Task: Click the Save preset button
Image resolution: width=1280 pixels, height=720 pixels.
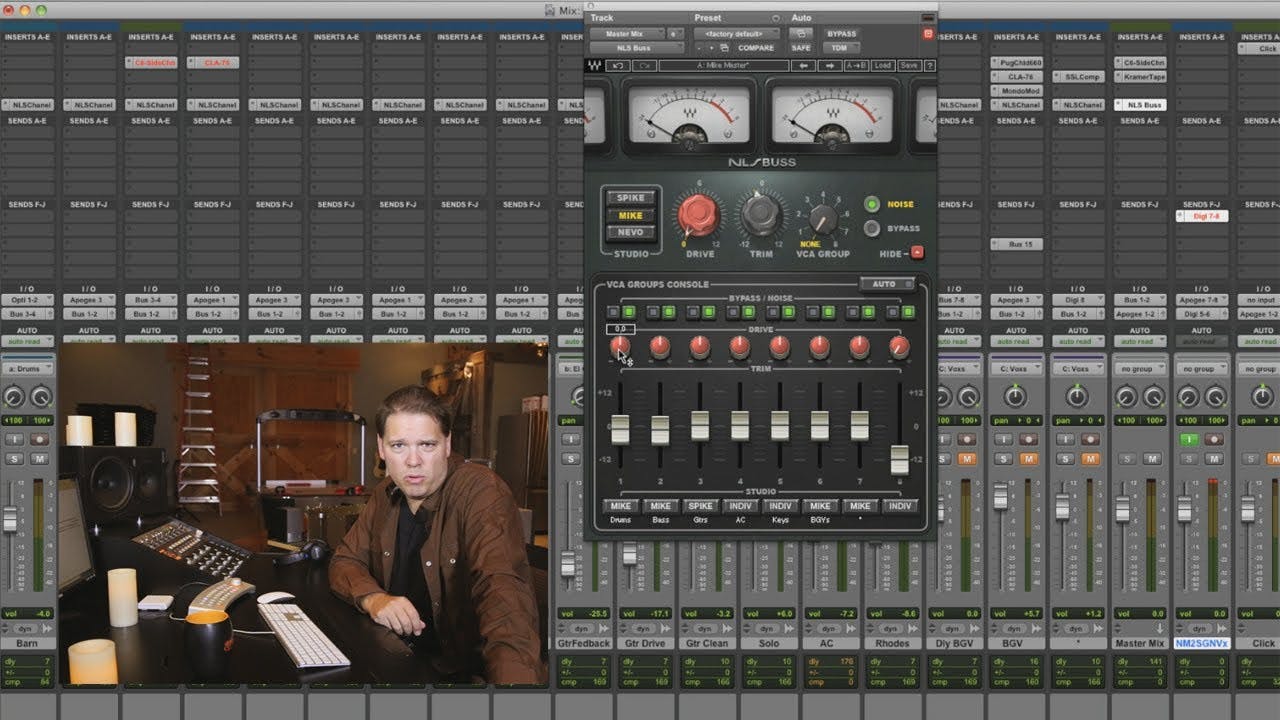Action: (908, 66)
